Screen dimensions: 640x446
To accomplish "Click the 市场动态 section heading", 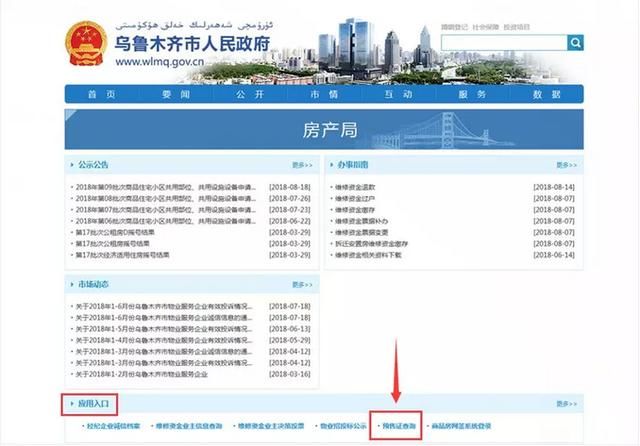I will (93, 284).
